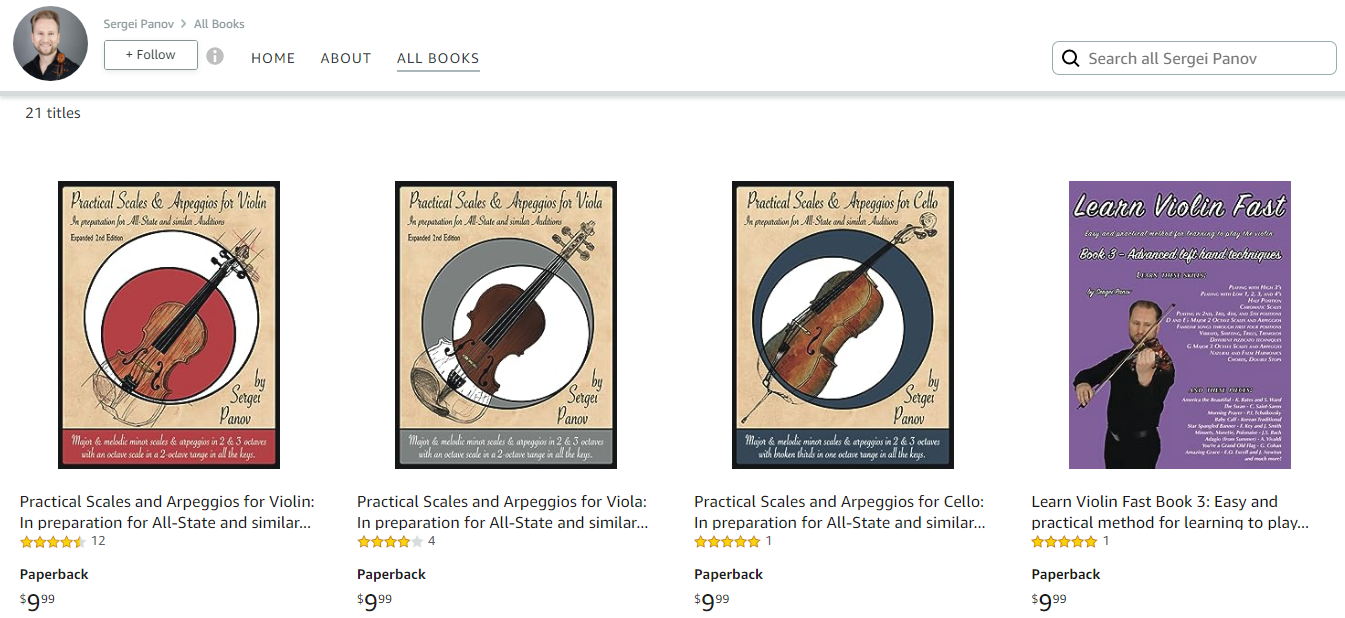Viewport: 1345px width, 618px height.
Task: Open the Sergei Panov breadcrumb link
Action: tap(139, 23)
